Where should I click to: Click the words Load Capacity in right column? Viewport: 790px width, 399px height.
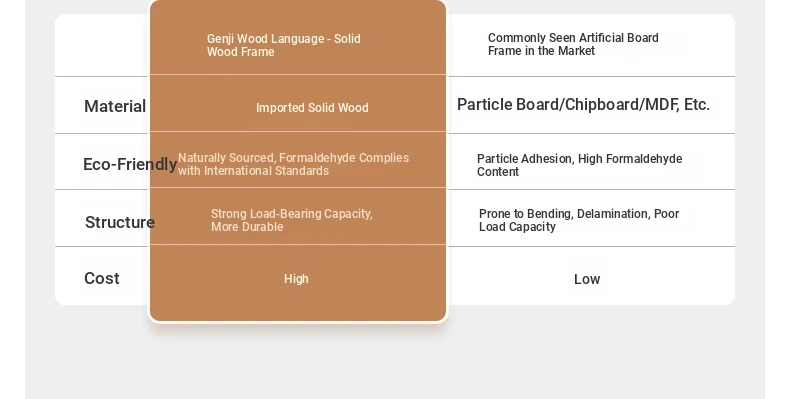[x=517, y=227]
